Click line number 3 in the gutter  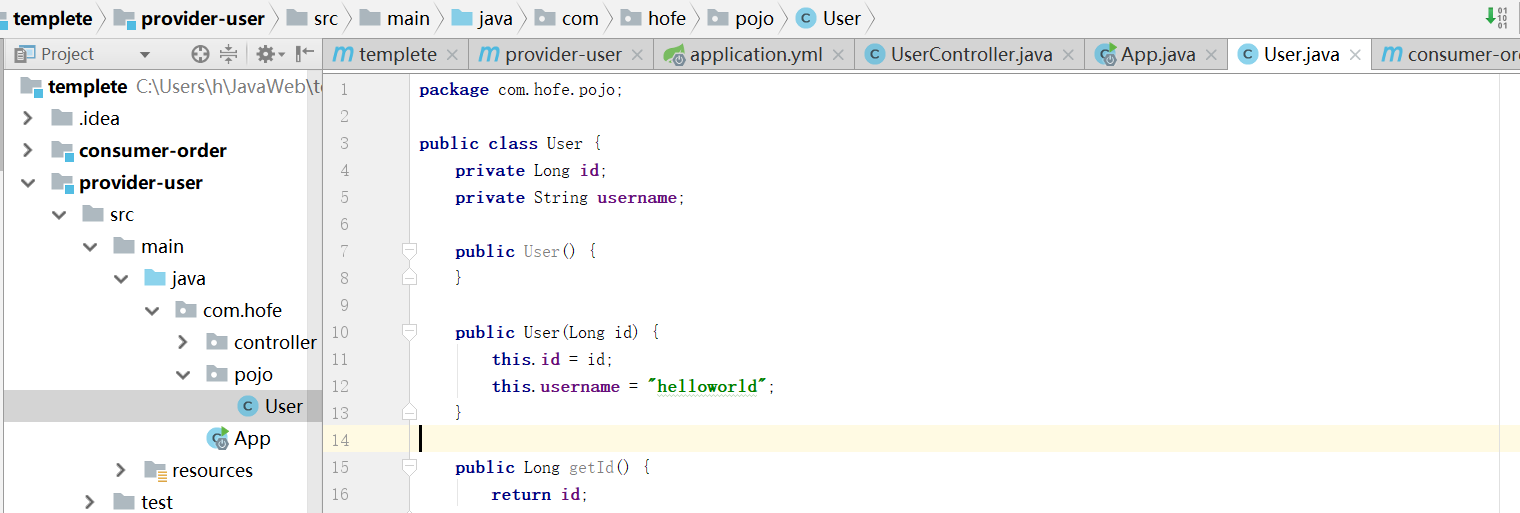point(344,143)
